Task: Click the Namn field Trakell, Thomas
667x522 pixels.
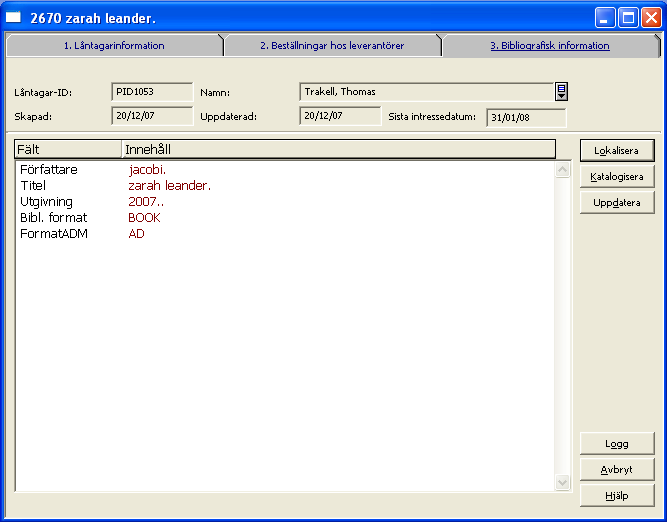Action: tap(427, 92)
